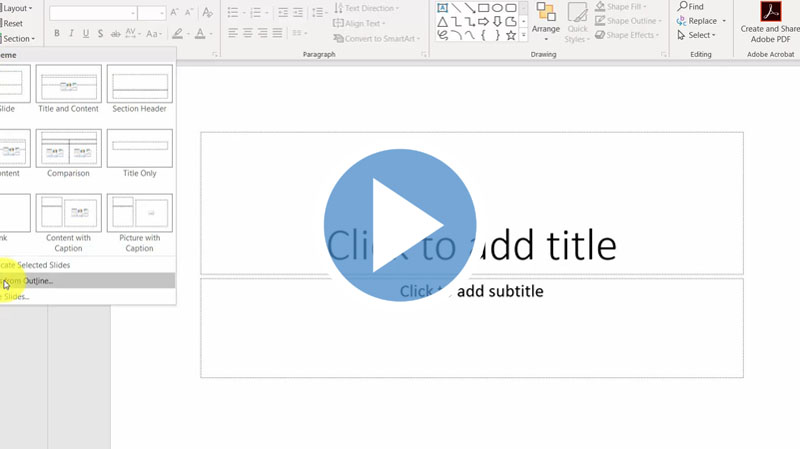Image resolution: width=800 pixels, height=449 pixels.
Task: Select the text box shape tool
Action: [442, 8]
